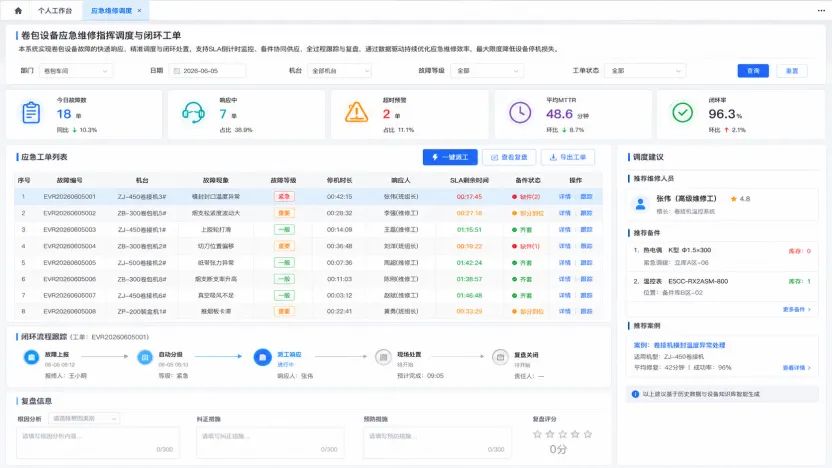Click the 热电偶 recommended spare part entry
832x468 pixels.
pos(722,256)
